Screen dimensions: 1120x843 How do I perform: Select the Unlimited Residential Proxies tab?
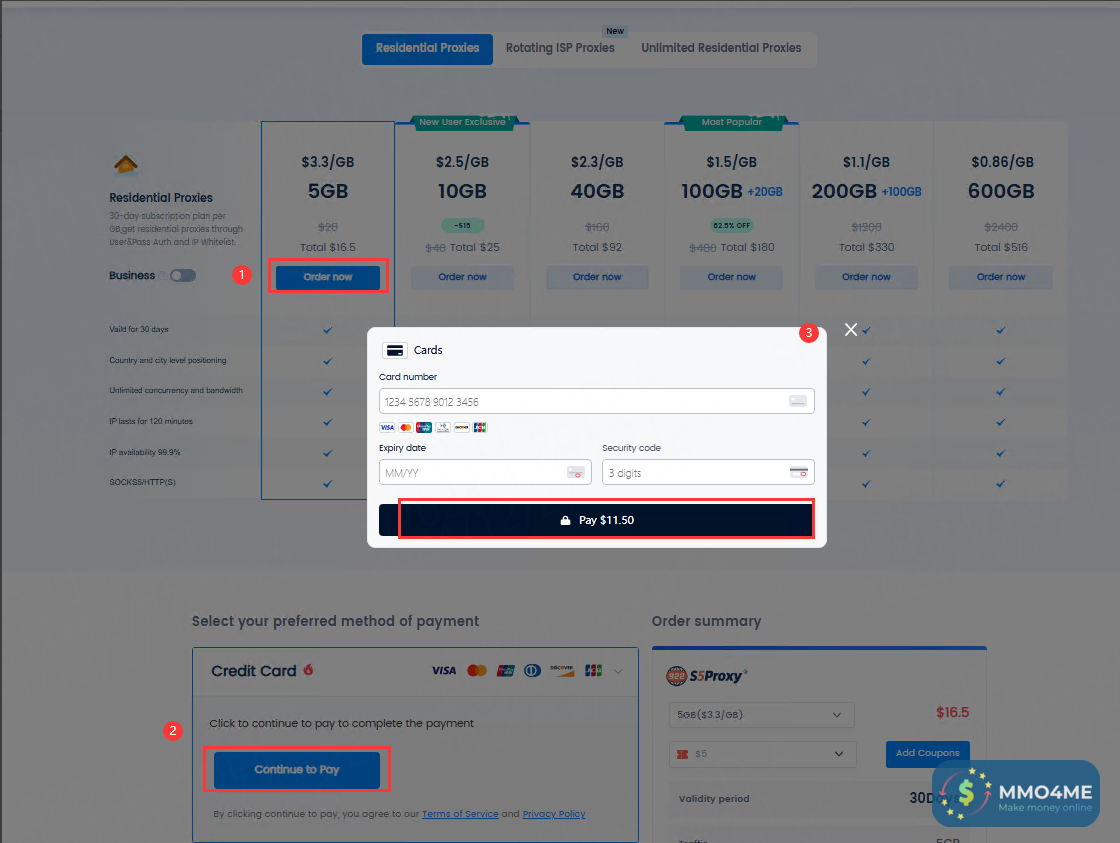721,49
